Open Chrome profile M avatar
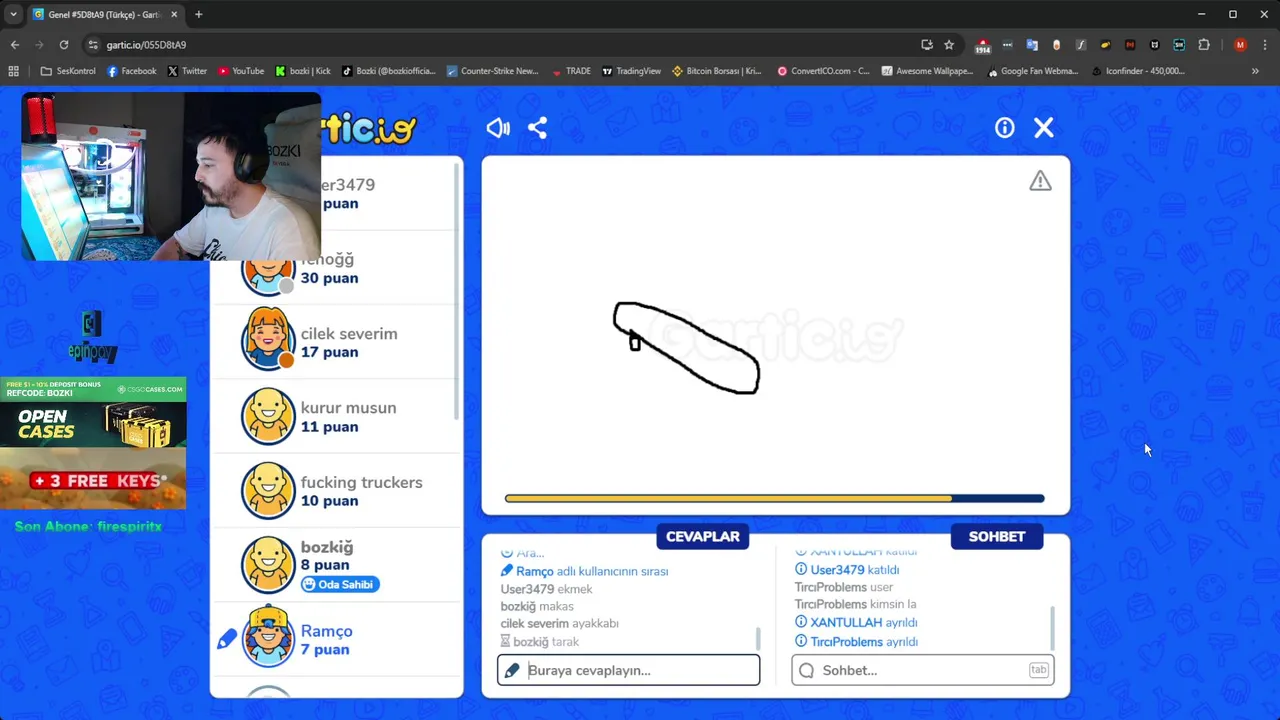The height and width of the screenshot is (720, 1280). point(1240,45)
